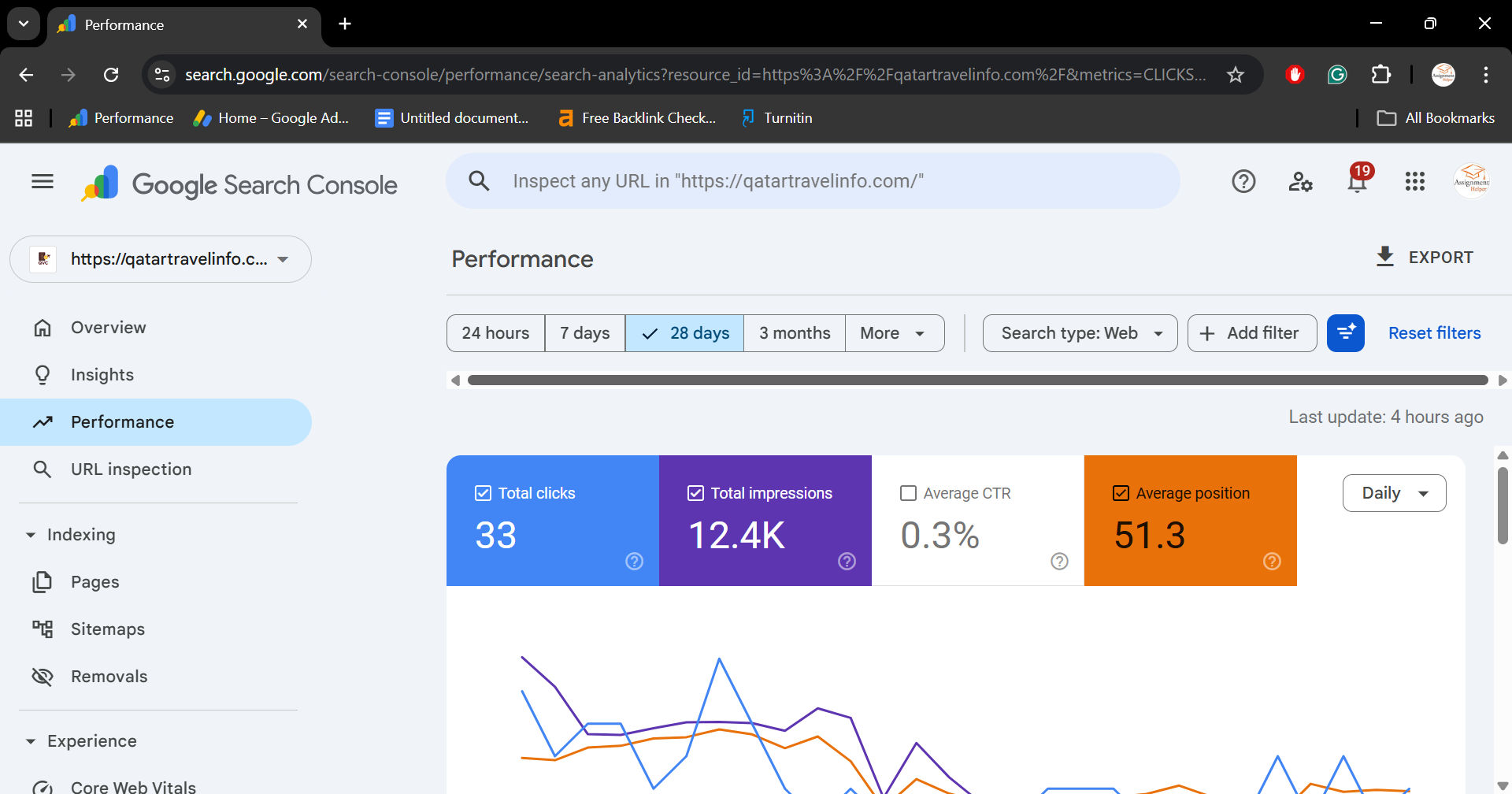Open notifications bell with 19 alerts
Screen dimensions: 1512x794
coord(1358,180)
